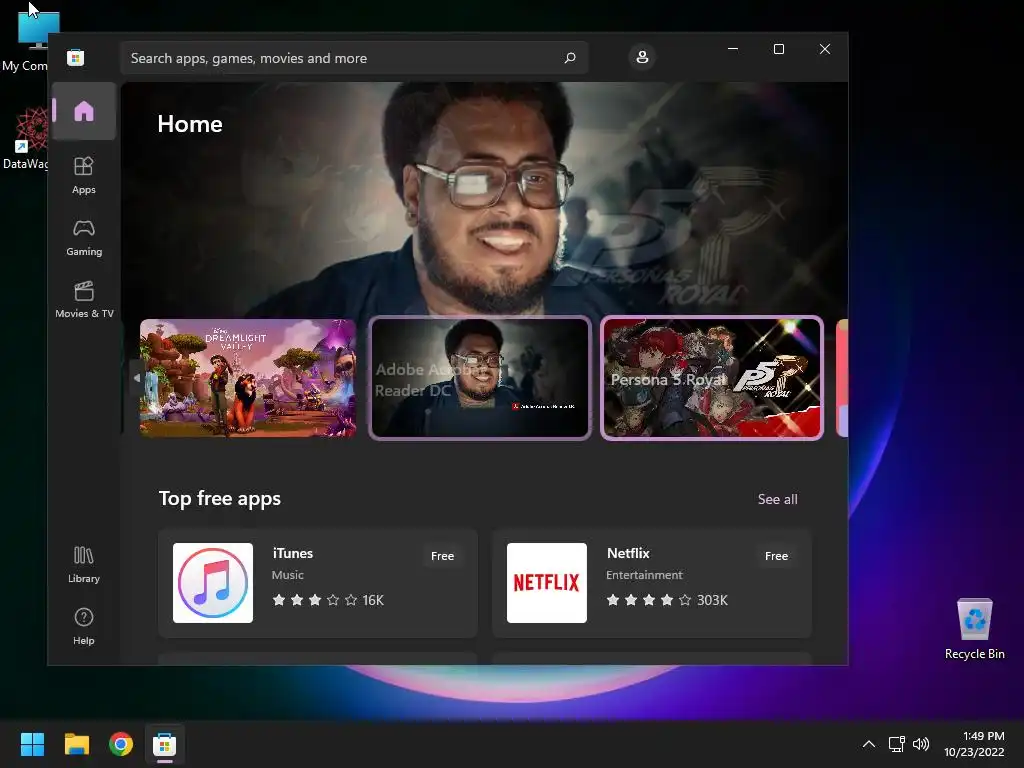
Task: Click the Netflix star rating 303K
Action: click(x=667, y=600)
